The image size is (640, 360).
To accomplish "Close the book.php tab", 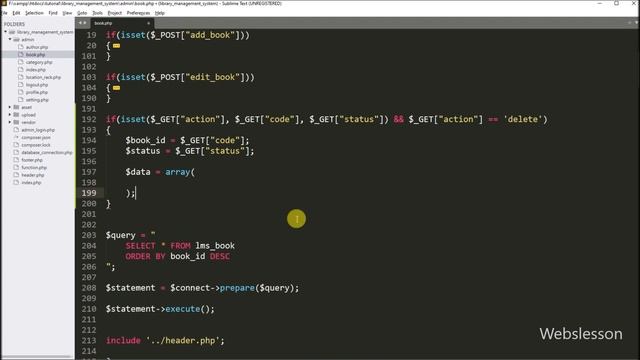I will point(148,23).
